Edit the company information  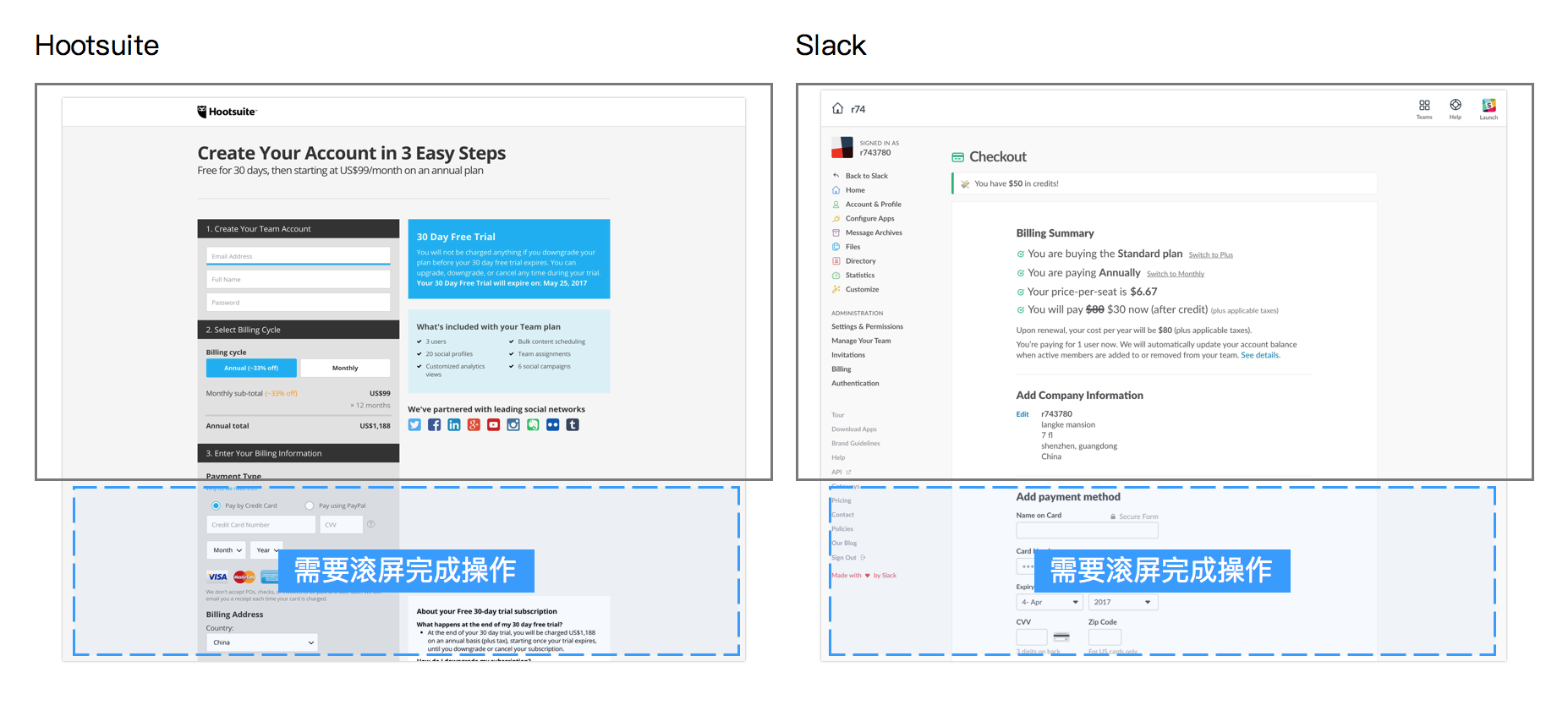click(1022, 414)
